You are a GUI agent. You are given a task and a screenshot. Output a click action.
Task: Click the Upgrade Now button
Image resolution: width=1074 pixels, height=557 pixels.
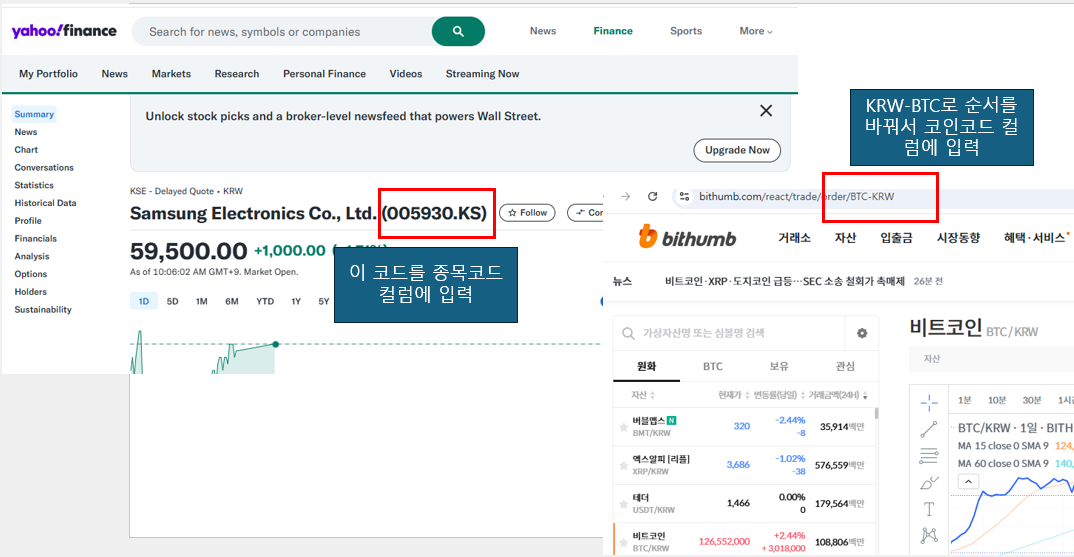(x=737, y=150)
